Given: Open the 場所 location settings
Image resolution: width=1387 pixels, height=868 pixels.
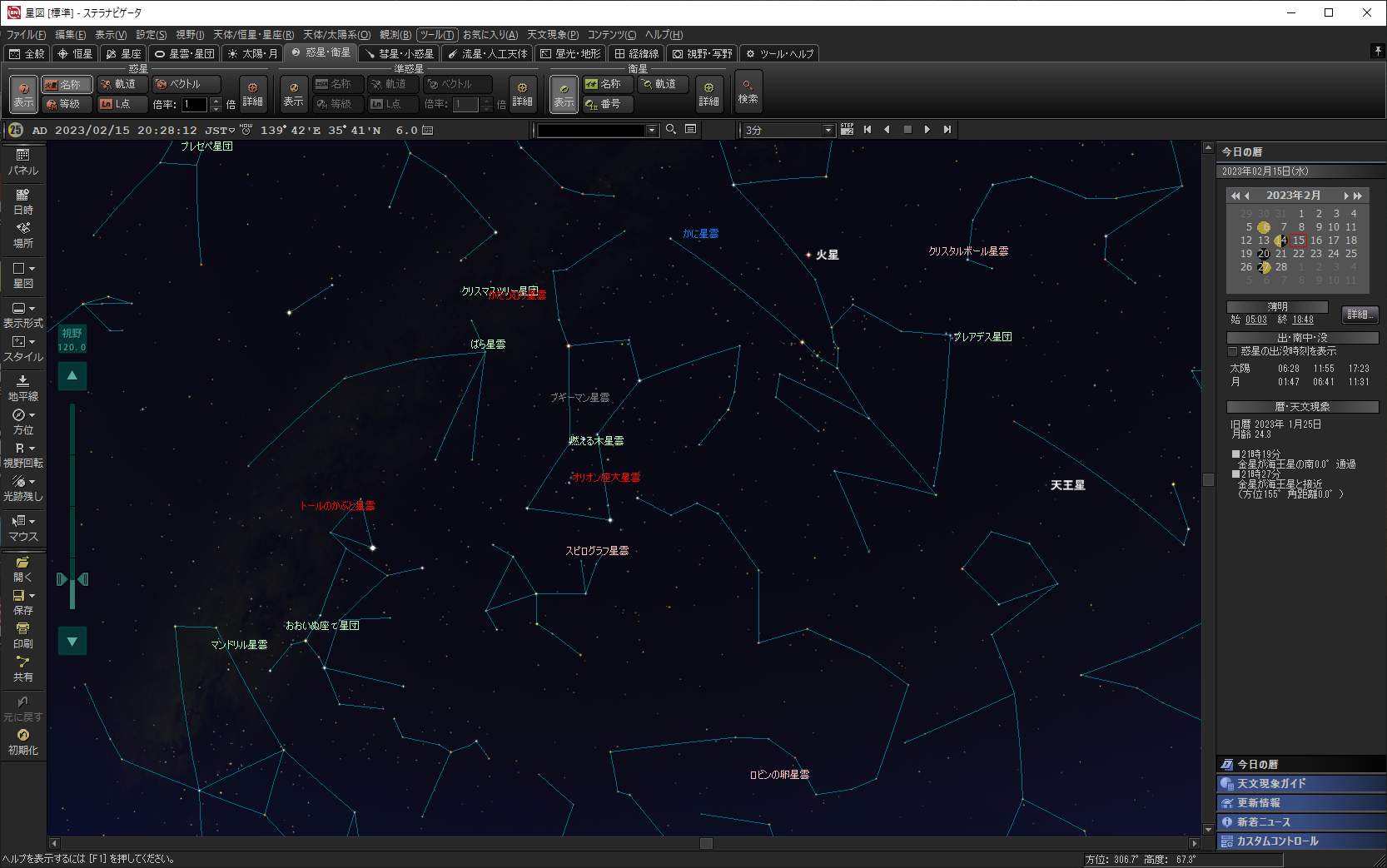Looking at the screenshot, I should 22,235.
